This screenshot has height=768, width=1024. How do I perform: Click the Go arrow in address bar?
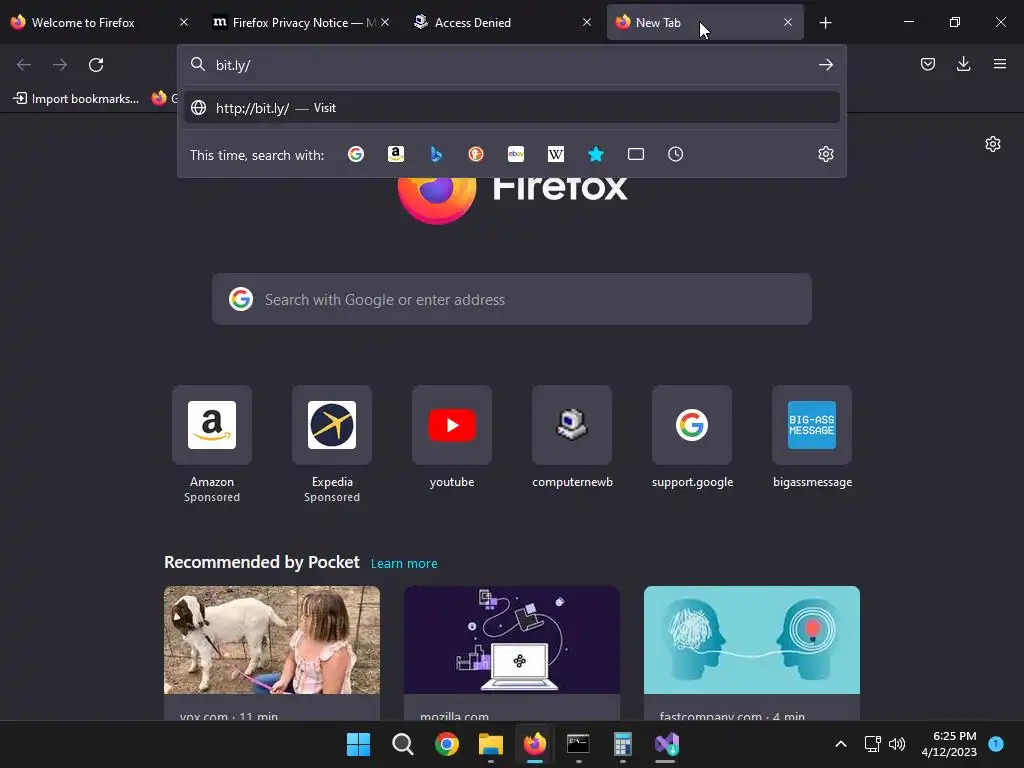click(825, 65)
